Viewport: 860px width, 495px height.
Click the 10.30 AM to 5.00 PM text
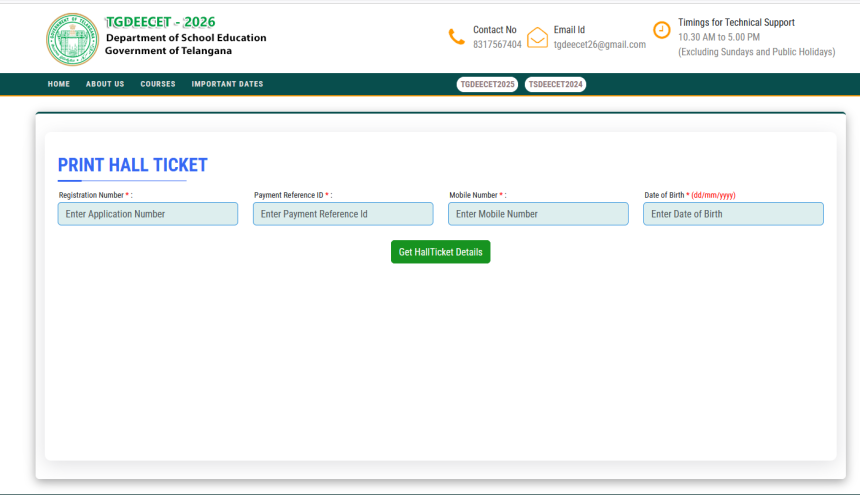[x=718, y=37]
